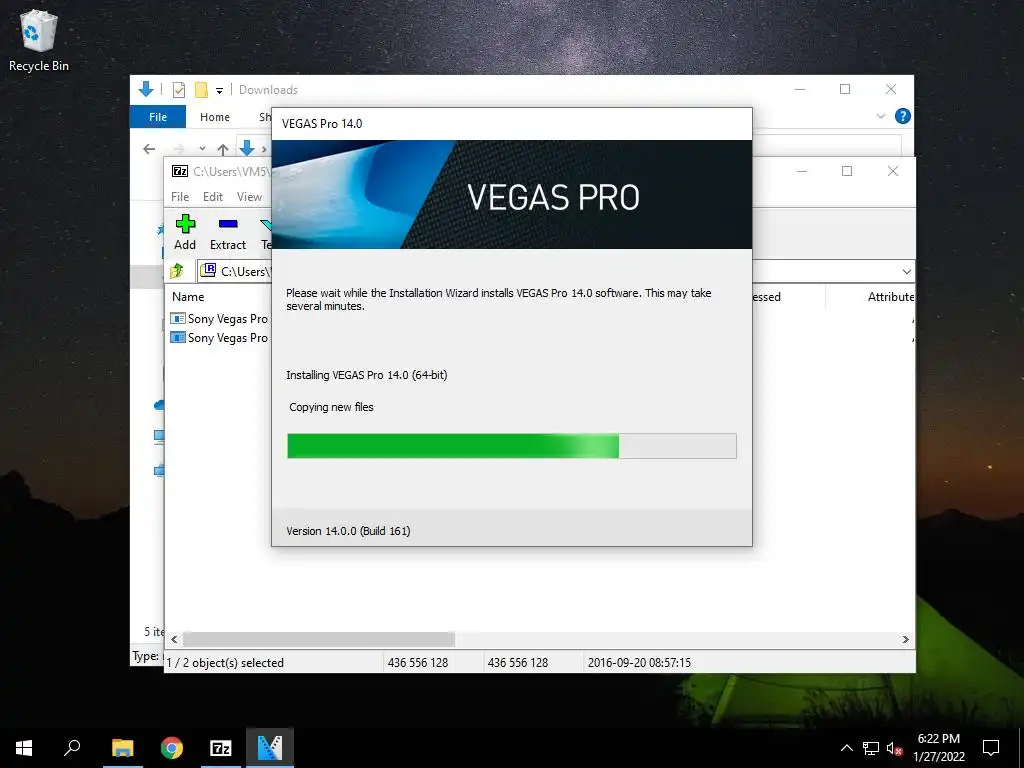This screenshot has height=768, width=1024.
Task: Click Up arrow in Downloads Explorer
Action: 223,149
